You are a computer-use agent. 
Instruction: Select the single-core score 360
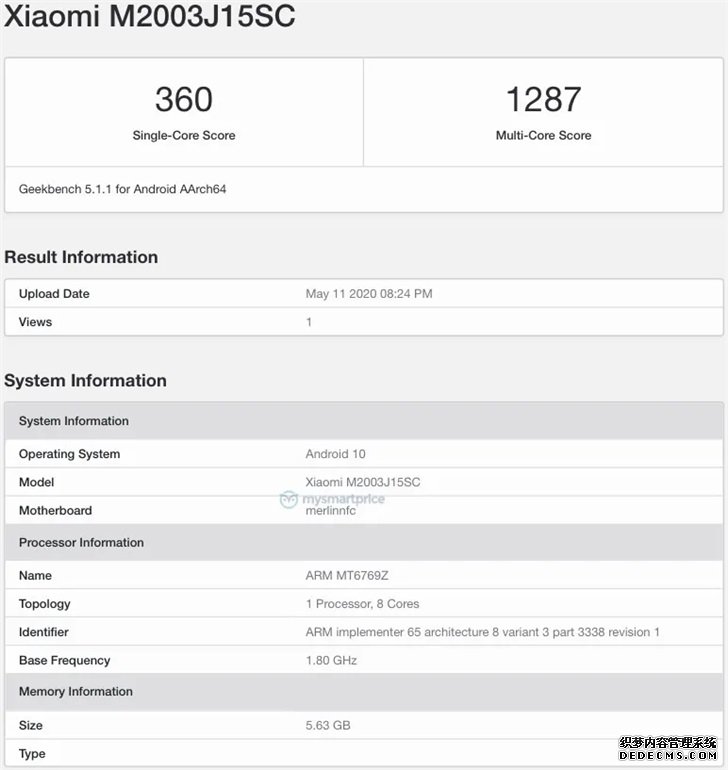[184, 99]
